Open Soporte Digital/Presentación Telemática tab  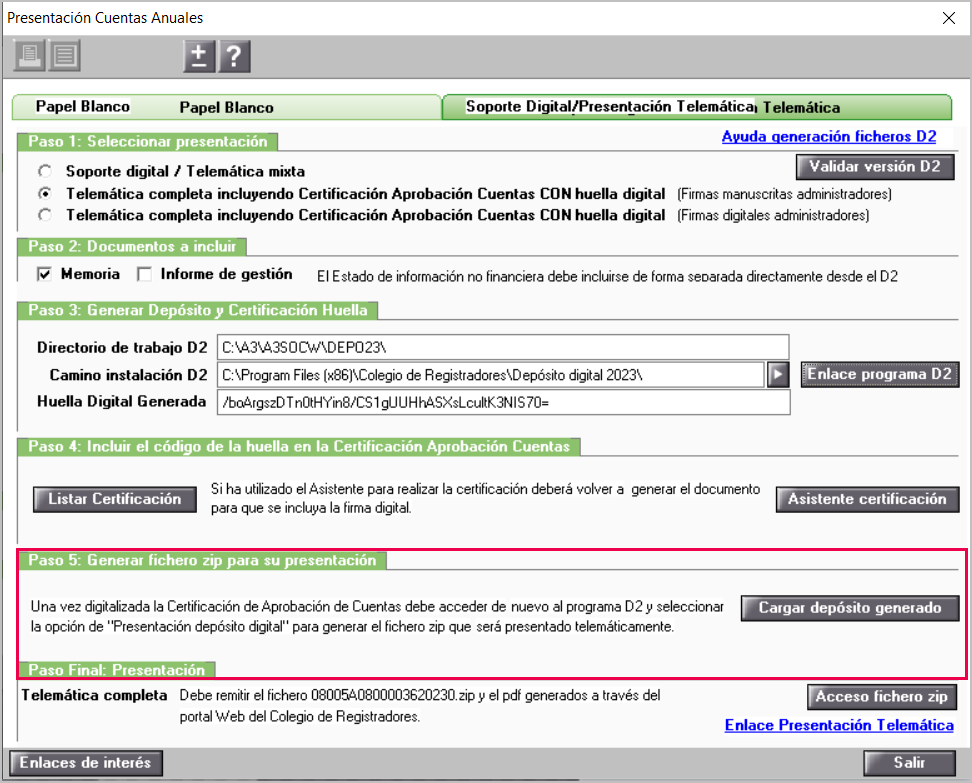coord(695,107)
